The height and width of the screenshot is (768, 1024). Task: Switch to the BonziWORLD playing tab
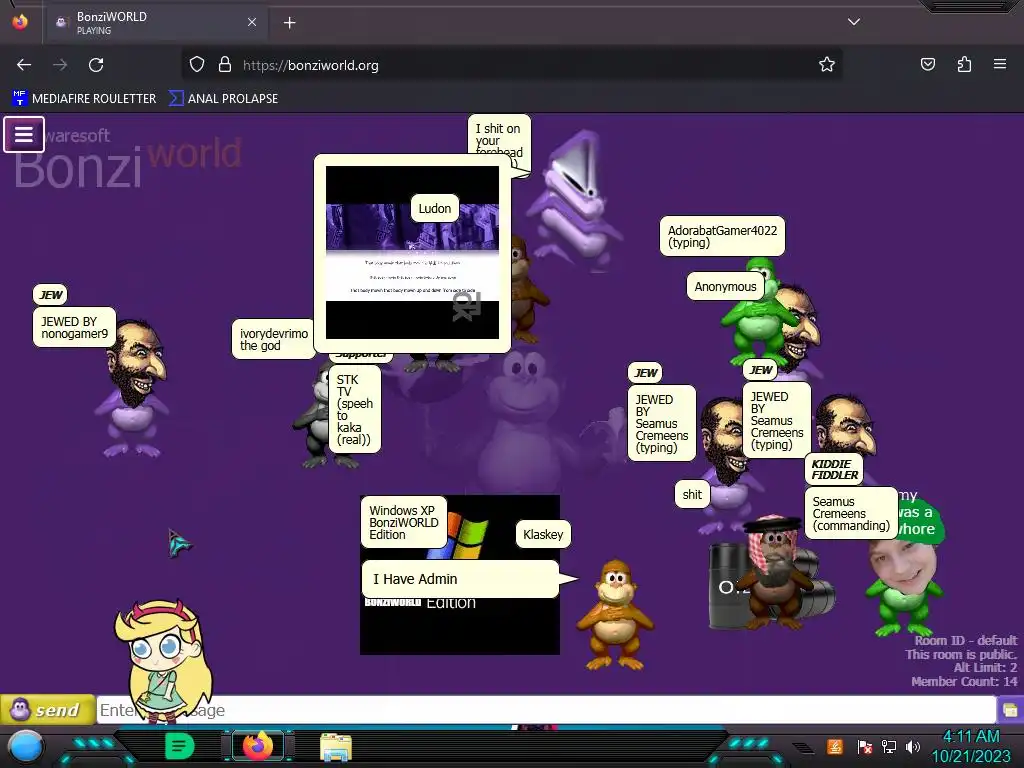155,23
